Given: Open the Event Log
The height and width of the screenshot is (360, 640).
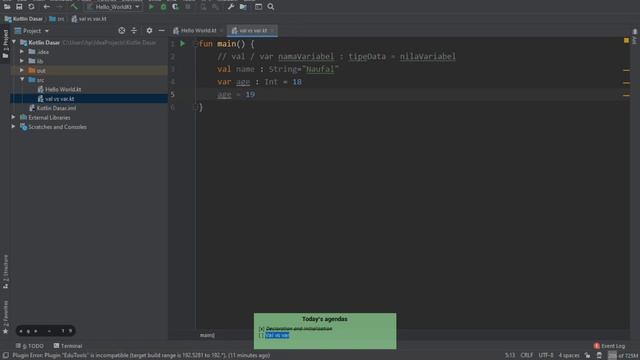Looking at the screenshot, I should [609, 346].
